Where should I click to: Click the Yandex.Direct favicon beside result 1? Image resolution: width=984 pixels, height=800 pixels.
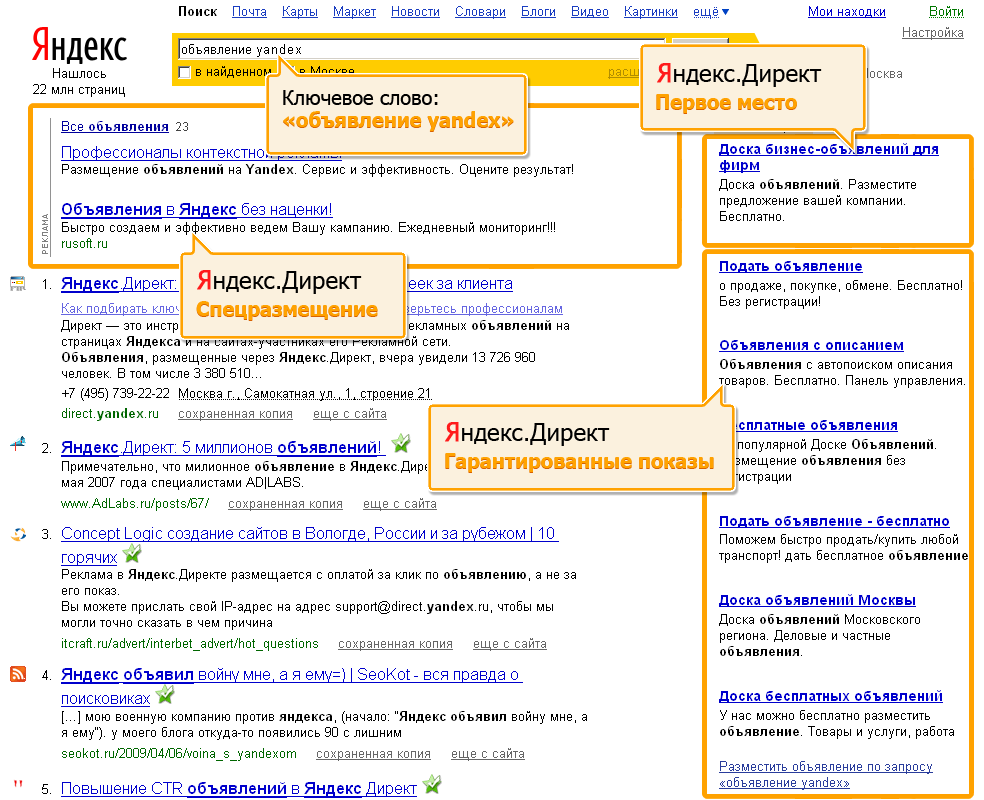click(17, 285)
